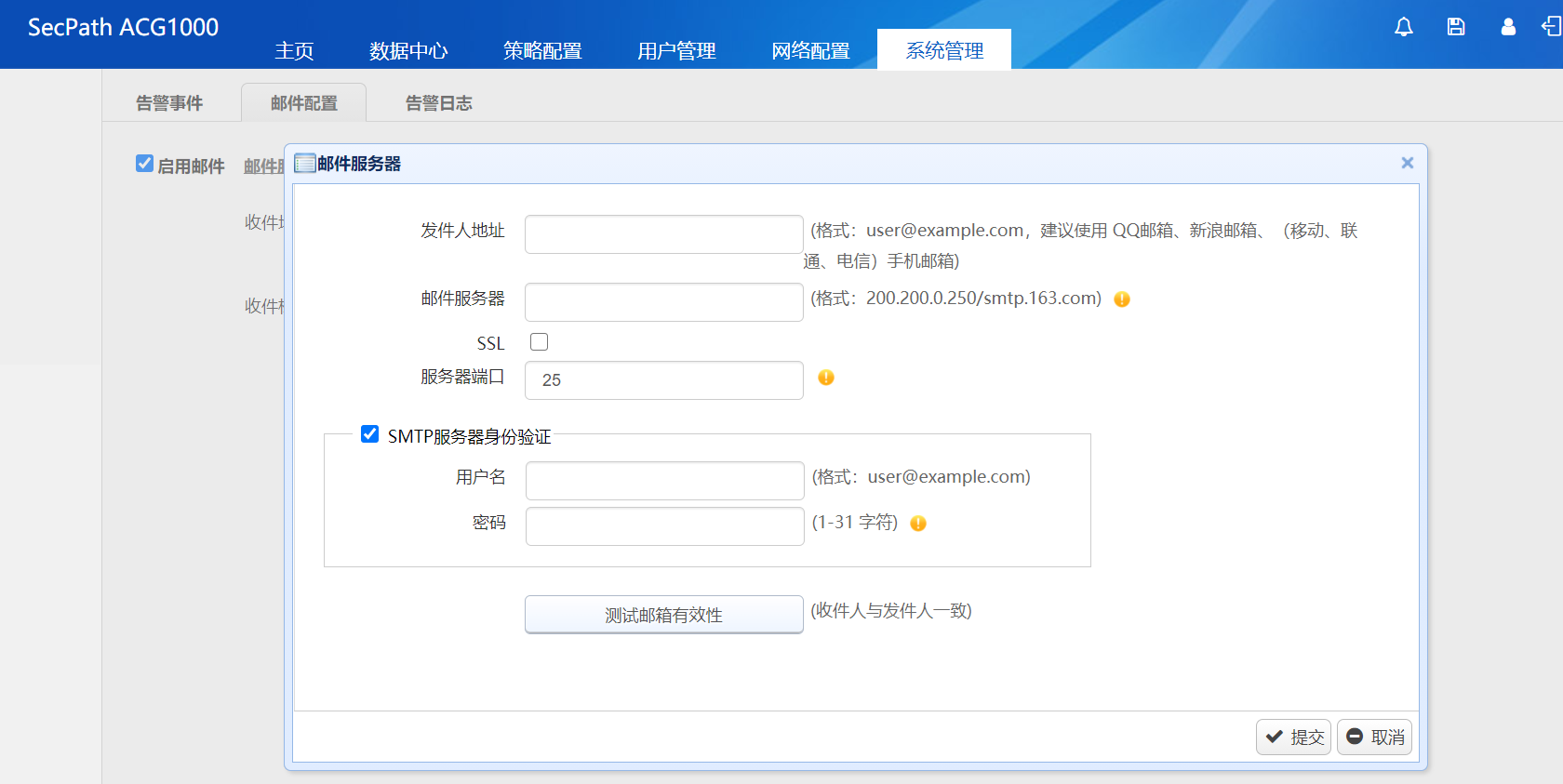The width and height of the screenshot is (1563, 784).
Task: Switch to the 告警日志 tab
Action: (x=439, y=103)
